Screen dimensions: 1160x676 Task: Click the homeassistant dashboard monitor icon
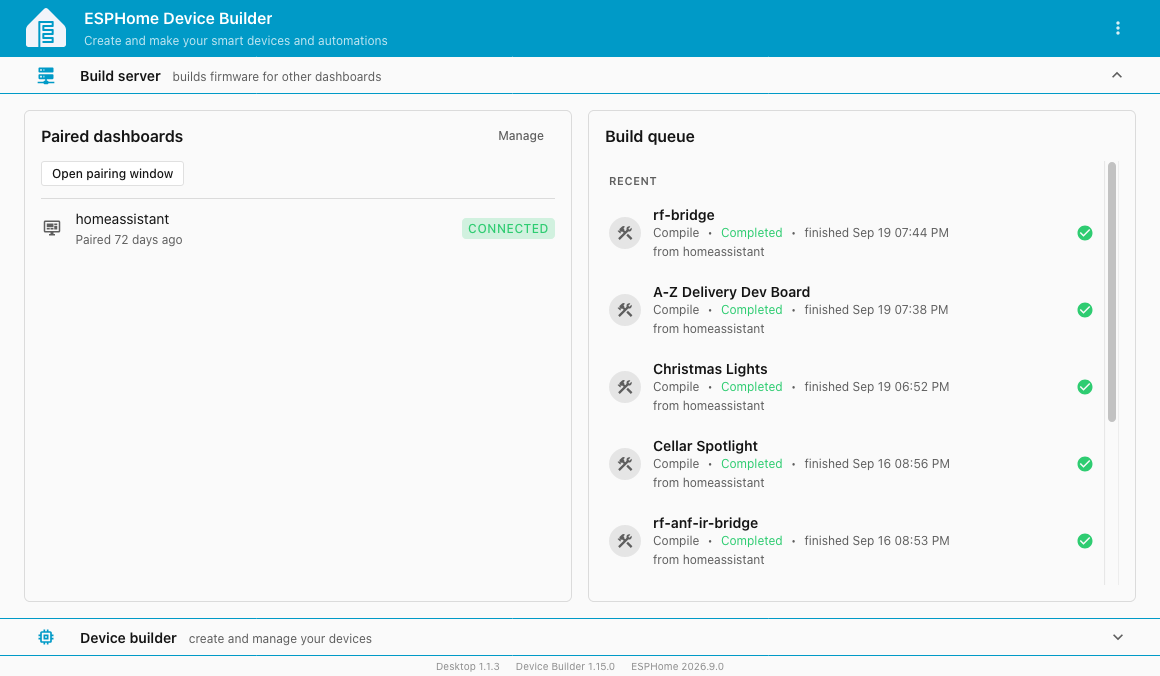click(x=52, y=228)
